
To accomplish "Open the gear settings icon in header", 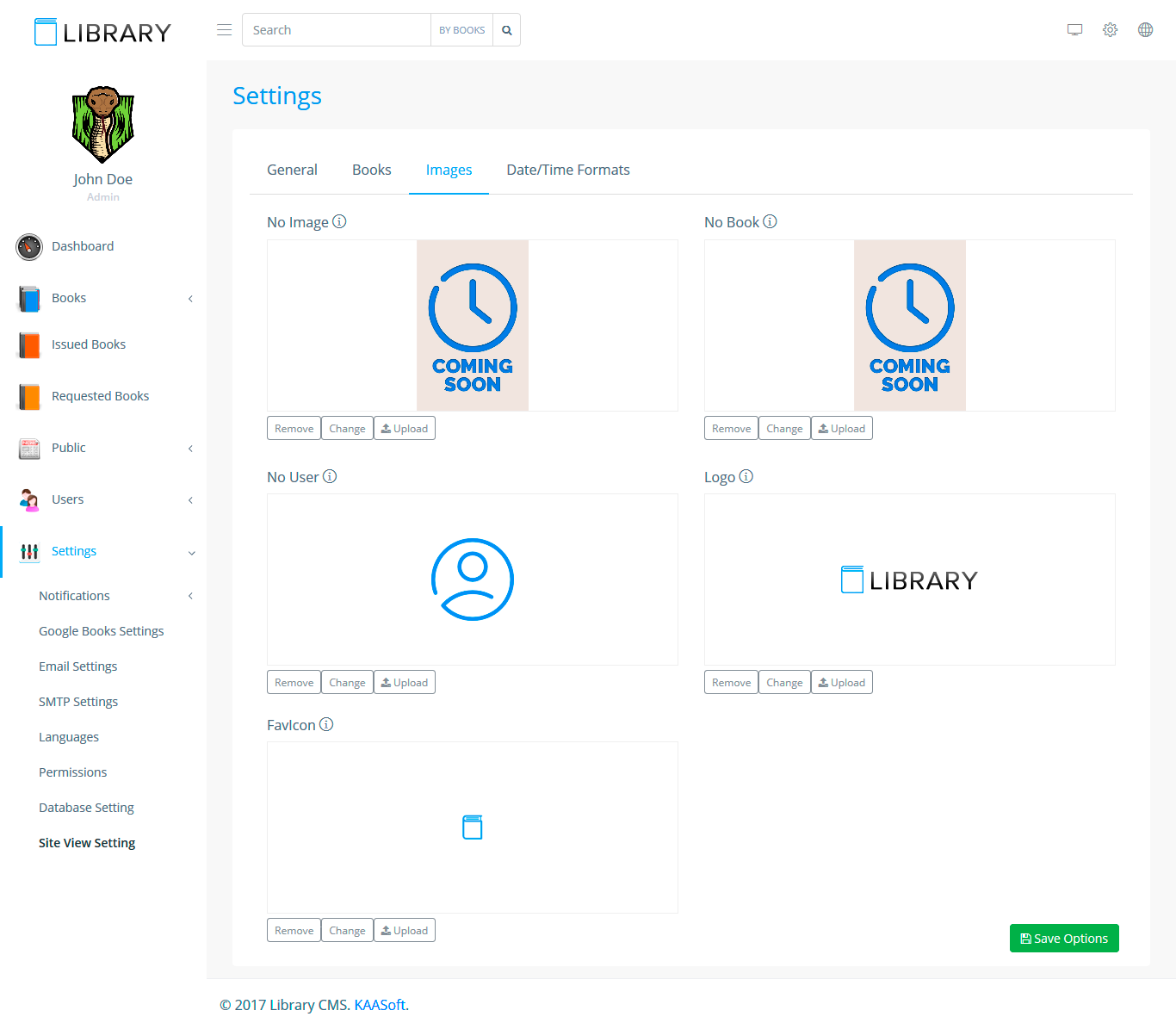I will 1110,30.
